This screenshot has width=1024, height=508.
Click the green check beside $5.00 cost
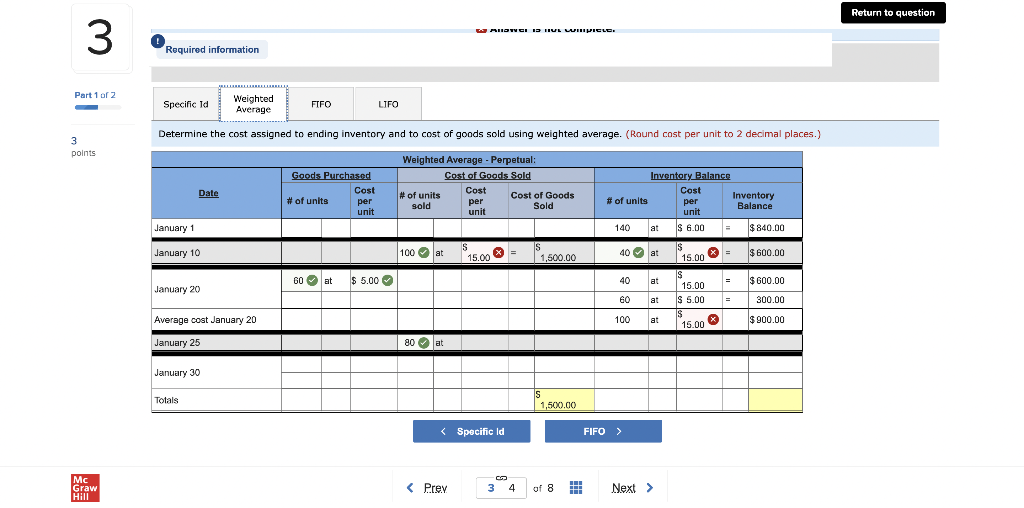coord(387,281)
